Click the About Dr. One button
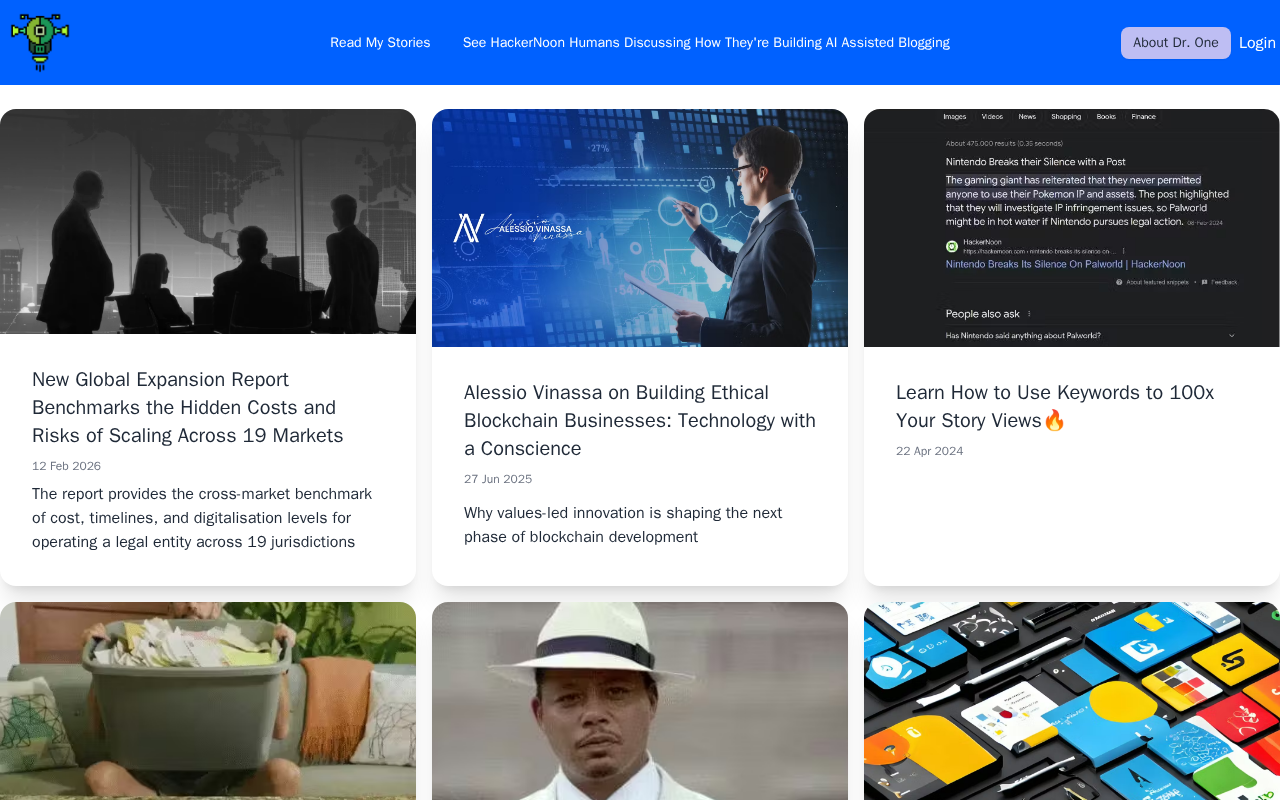Screen dimensions: 1280x800 (x=1176, y=43)
